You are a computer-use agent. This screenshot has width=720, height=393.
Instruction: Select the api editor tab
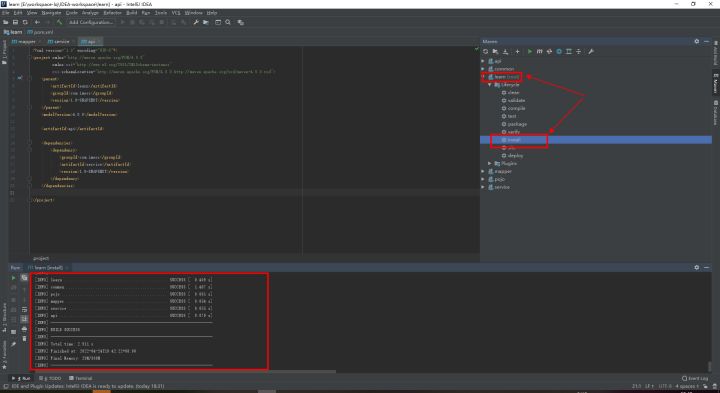(90, 41)
